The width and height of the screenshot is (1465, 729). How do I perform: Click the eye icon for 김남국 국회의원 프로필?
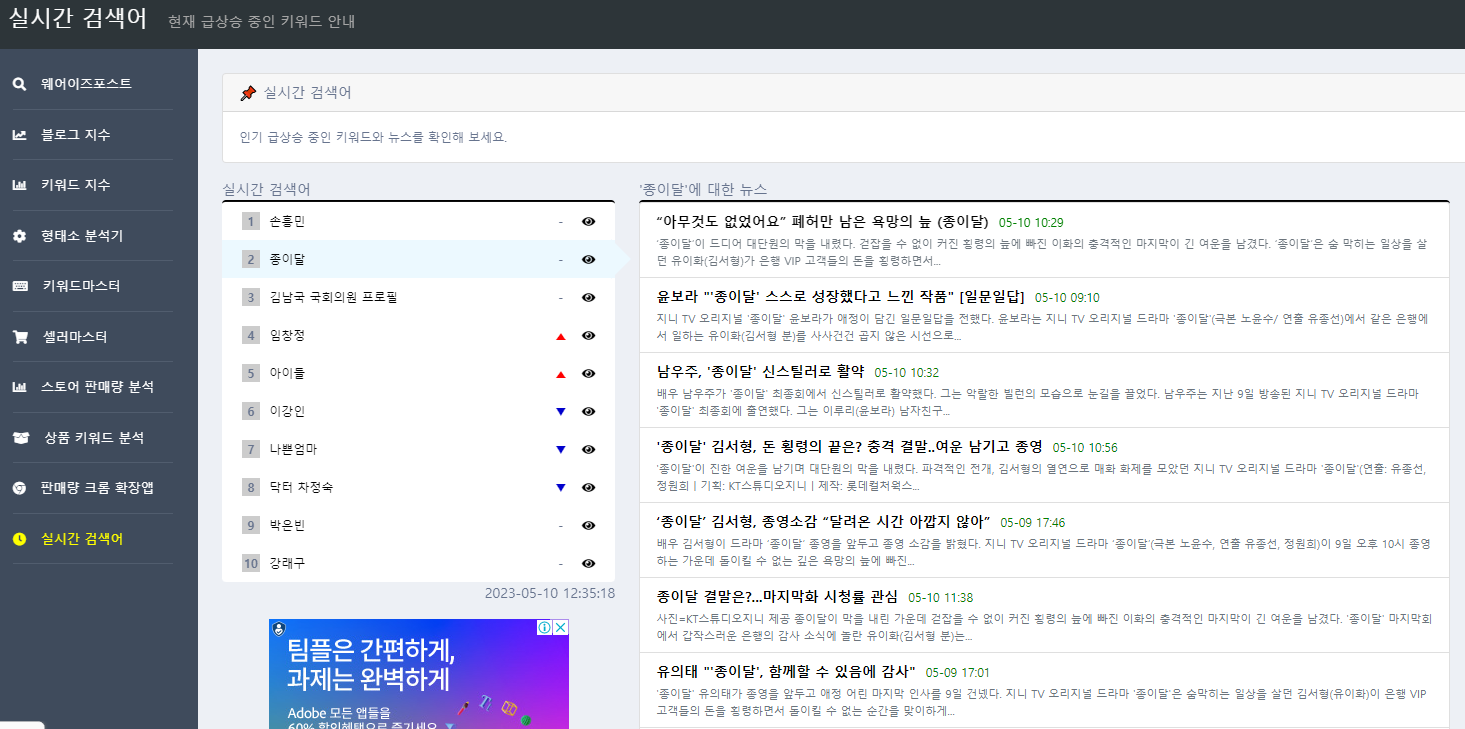tap(589, 297)
